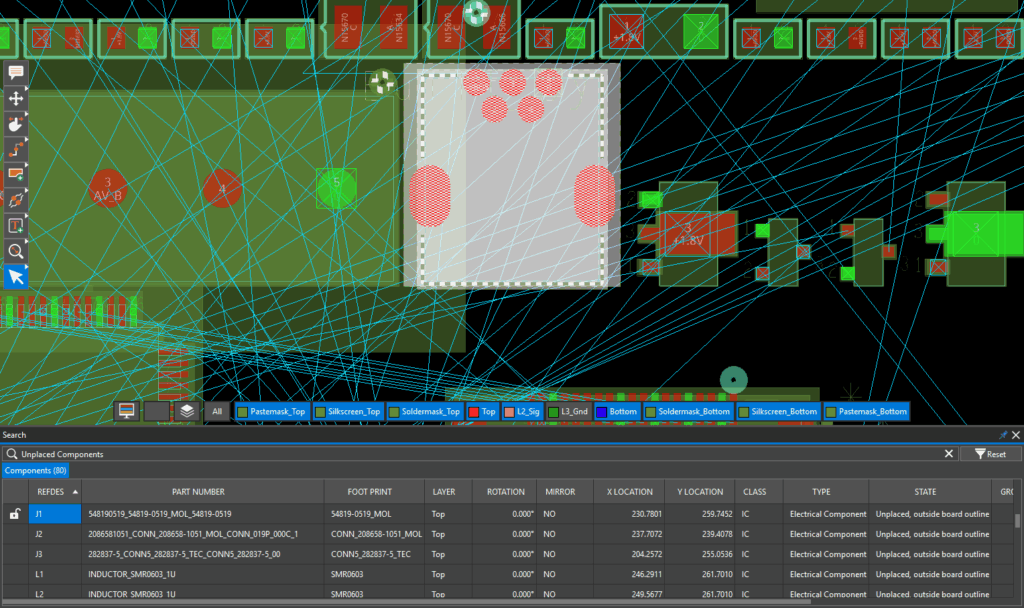Click the layer stack icon near the bottom
Screen dimensions: 1024x608
click(186, 409)
